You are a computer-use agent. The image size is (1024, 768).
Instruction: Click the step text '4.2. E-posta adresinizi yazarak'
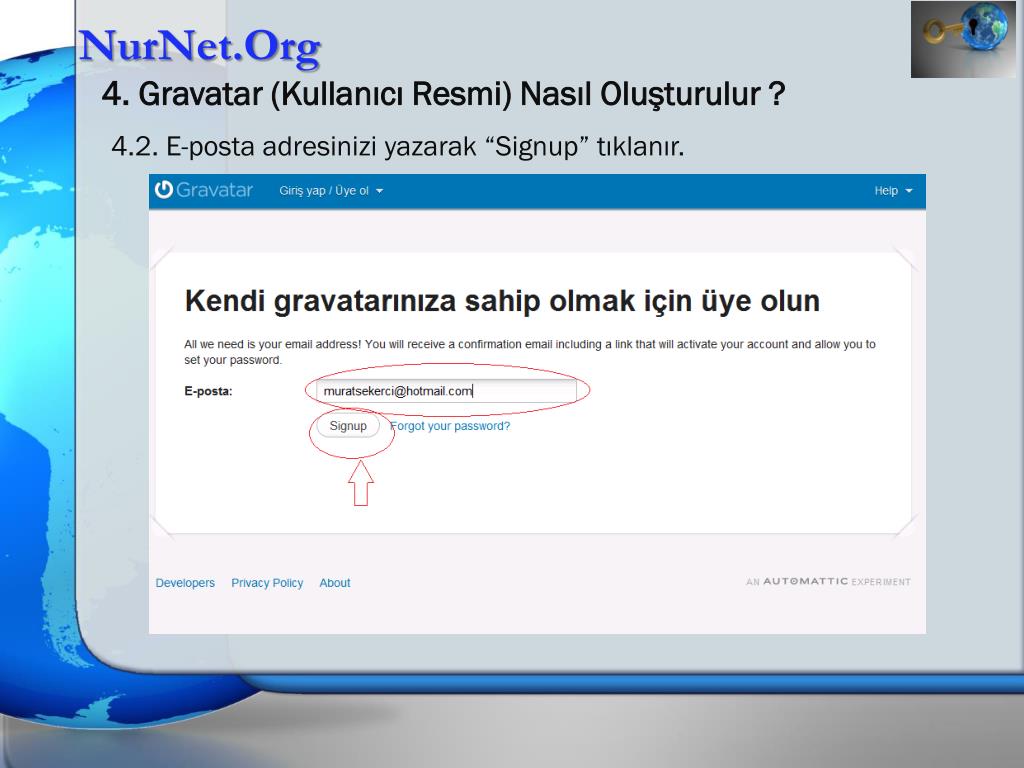398,146
